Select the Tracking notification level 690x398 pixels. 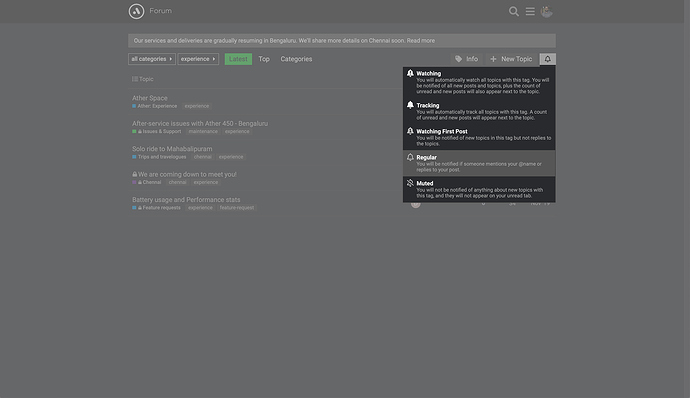[x=479, y=111]
